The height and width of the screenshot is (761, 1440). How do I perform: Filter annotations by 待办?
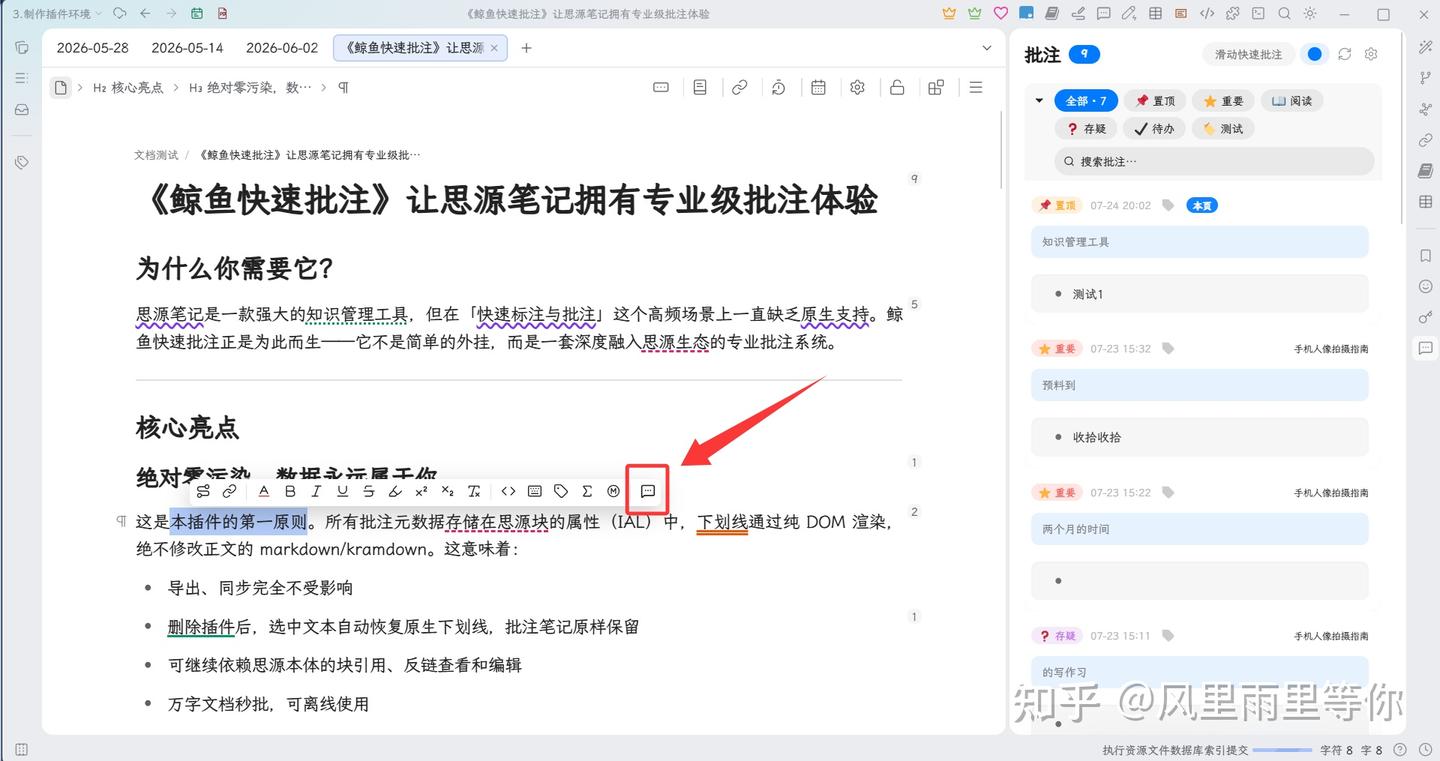(1154, 129)
